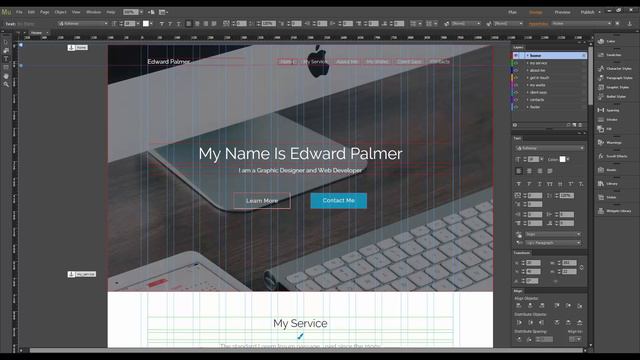Viewport: 640px width, 360px height.
Task: Select the Rectangle tool
Action: [x=6, y=67]
